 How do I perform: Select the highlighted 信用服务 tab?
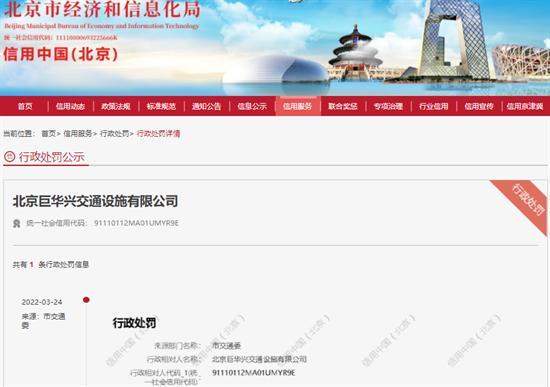click(x=297, y=106)
